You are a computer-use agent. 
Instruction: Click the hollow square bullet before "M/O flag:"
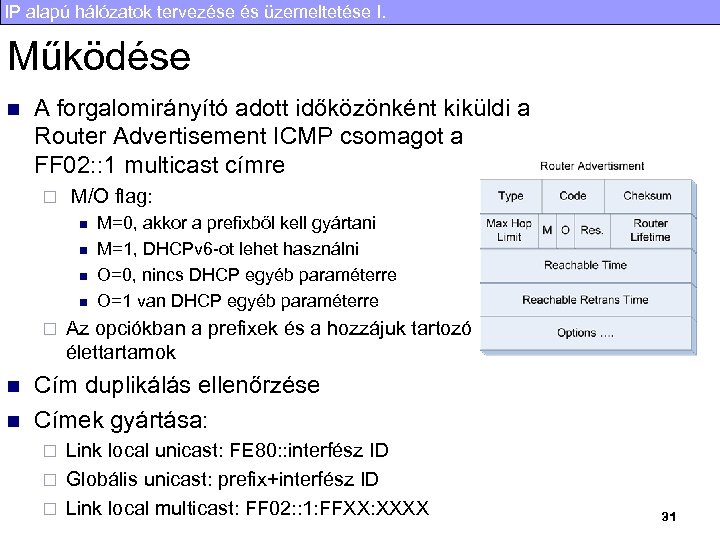50,197
